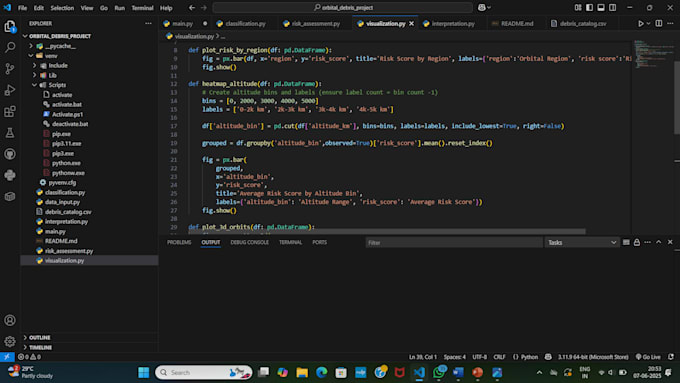The height and width of the screenshot is (383, 680).
Task: Toggle the bottom panel layout button
Action: (601, 7)
